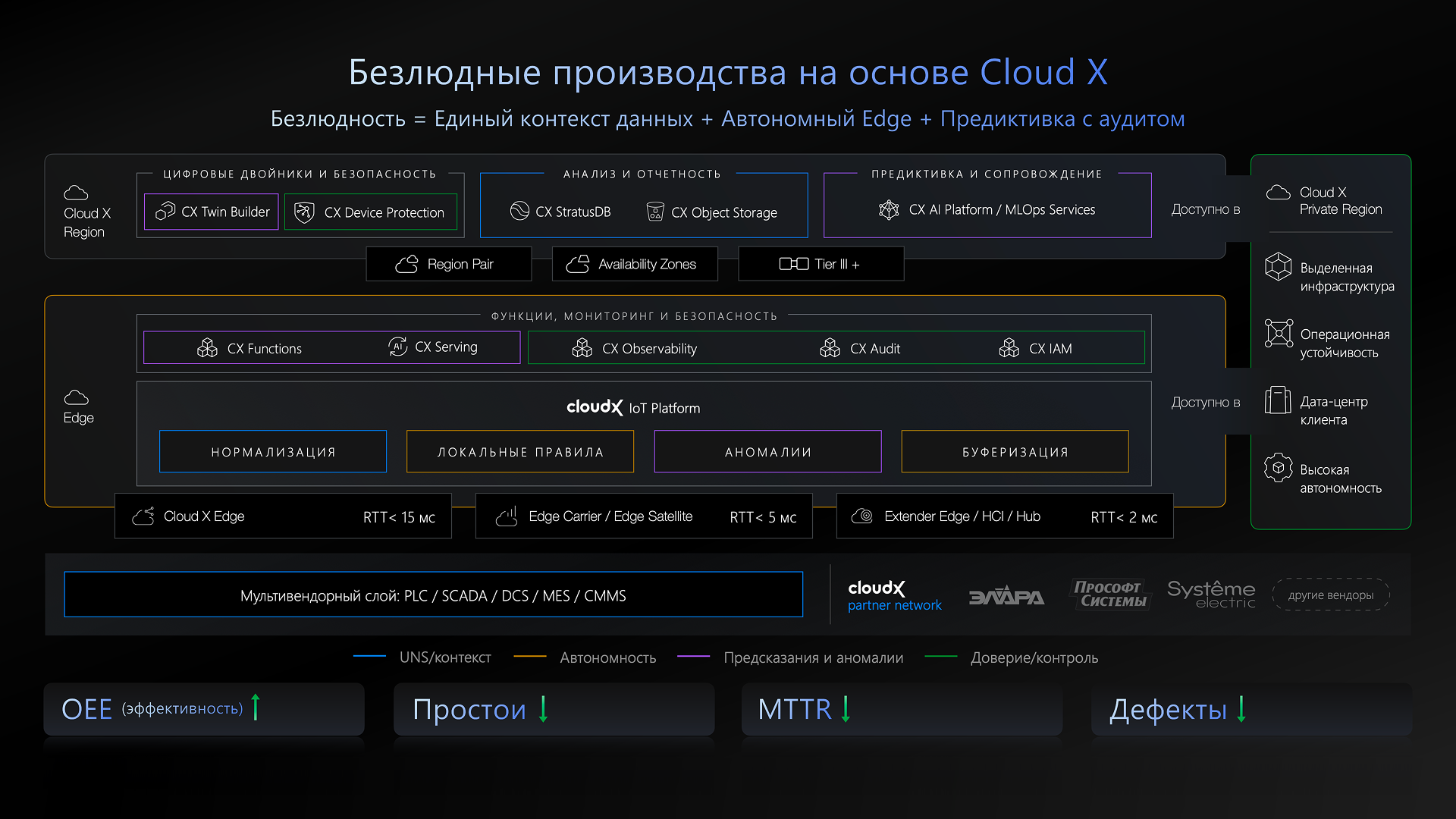Select the ЛОКАЛЬНЫЕ ПРАВИЛА box
Image resolution: width=1456 pixels, height=819 pixels.
click(x=520, y=452)
